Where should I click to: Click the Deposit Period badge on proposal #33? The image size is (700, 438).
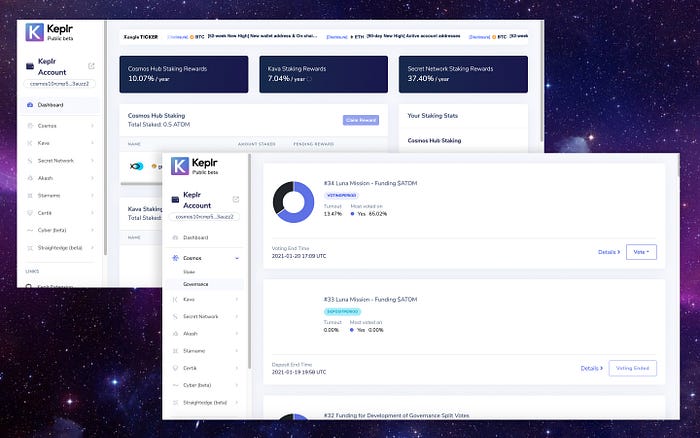342,312
